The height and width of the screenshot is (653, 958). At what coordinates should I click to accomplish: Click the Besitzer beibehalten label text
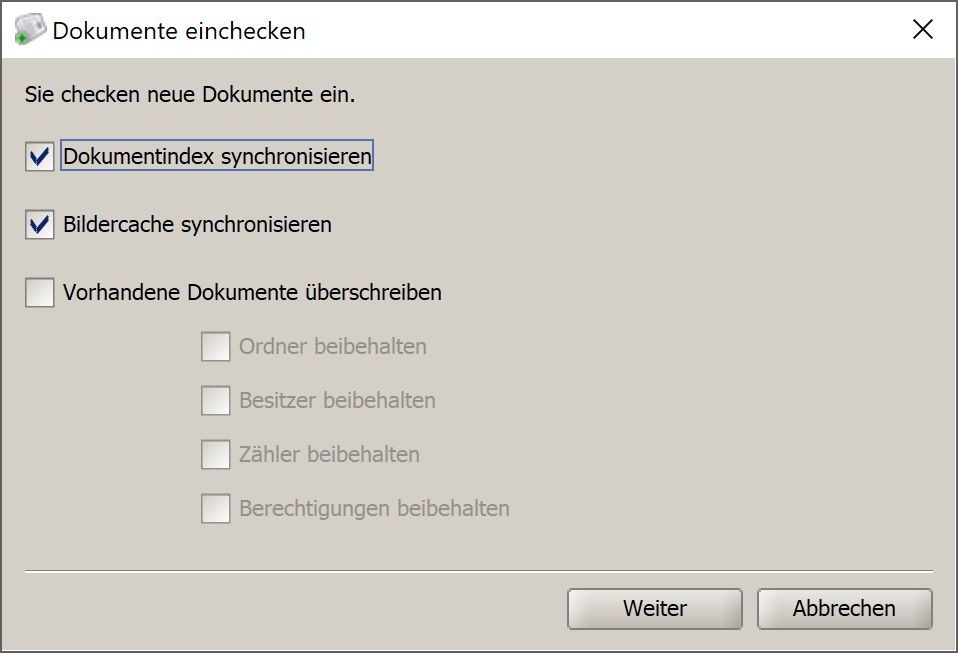click(337, 400)
